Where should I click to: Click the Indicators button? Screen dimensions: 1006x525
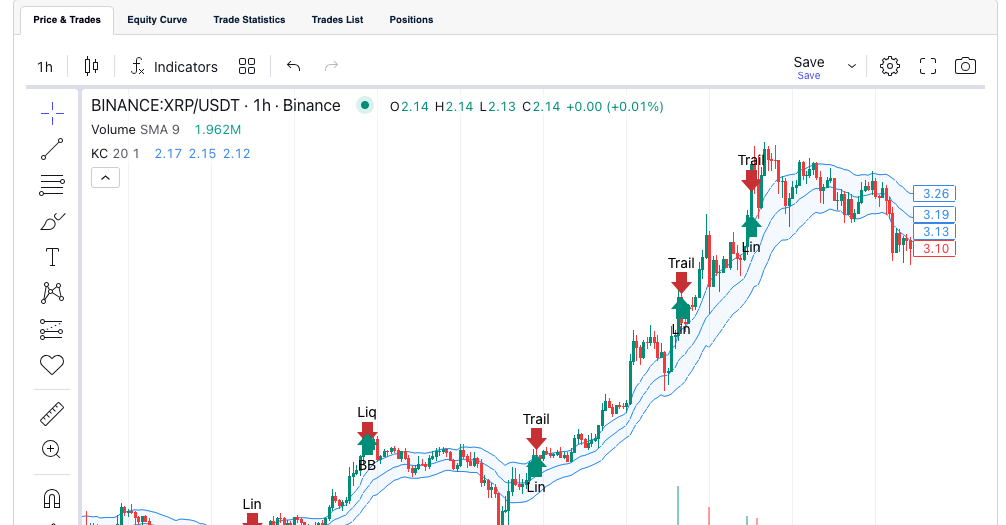[174, 67]
